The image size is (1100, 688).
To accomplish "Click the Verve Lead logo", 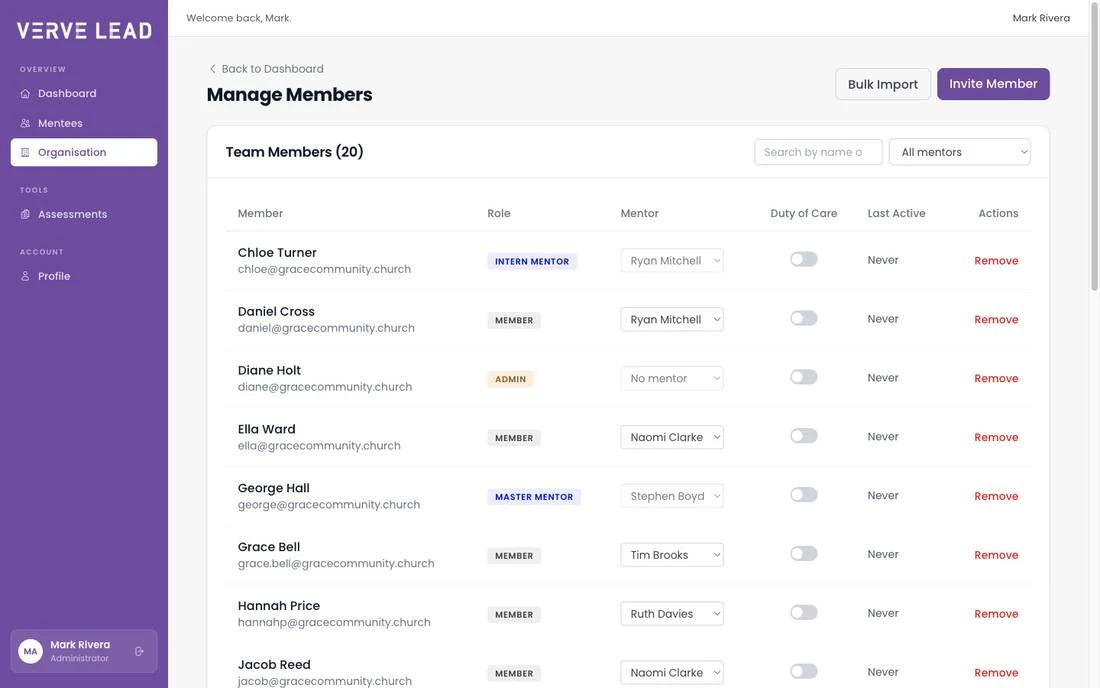I will pyautogui.click(x=84, y=31).
